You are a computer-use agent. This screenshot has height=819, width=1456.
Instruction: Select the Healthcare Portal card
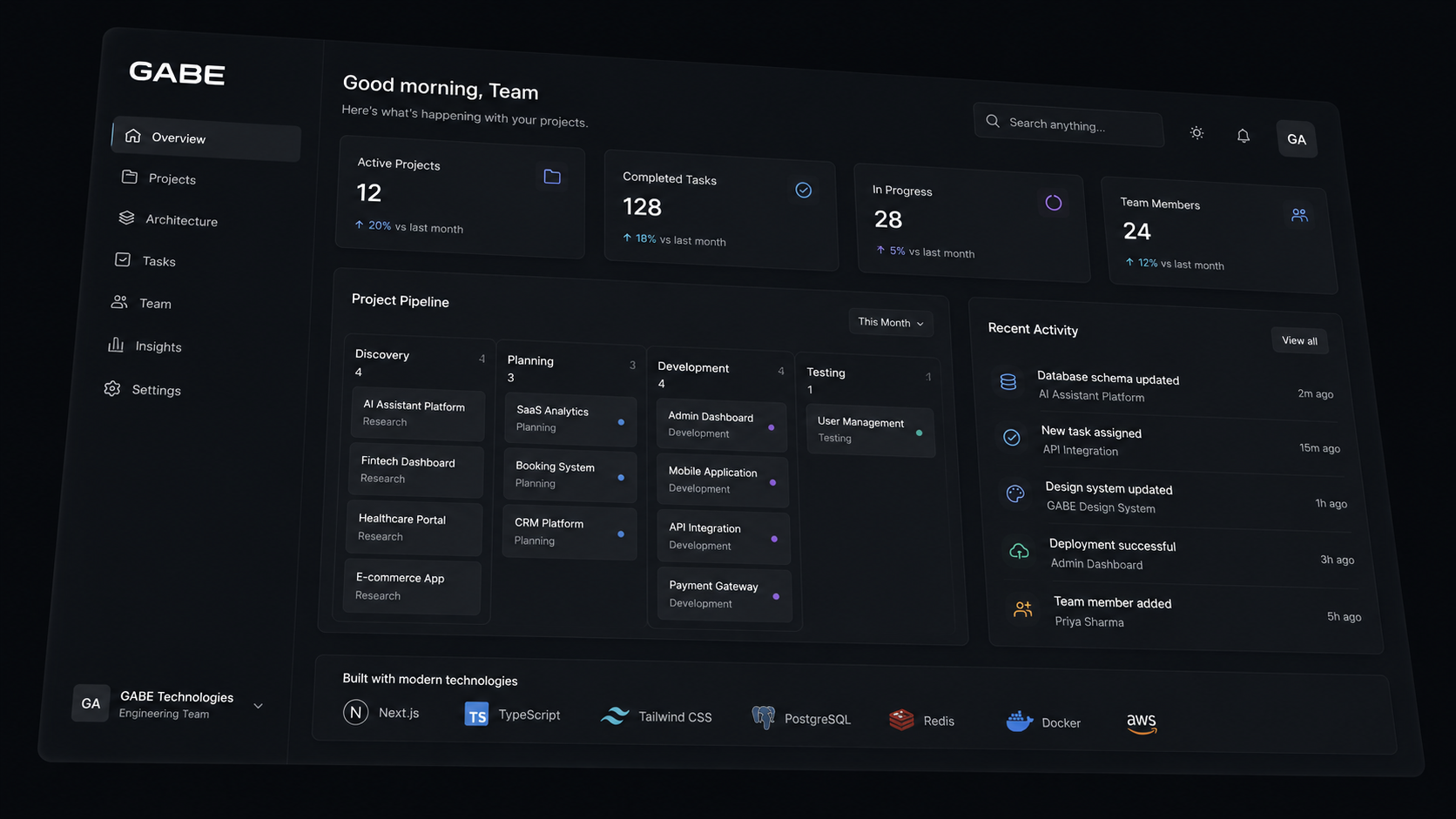point(415,527)
